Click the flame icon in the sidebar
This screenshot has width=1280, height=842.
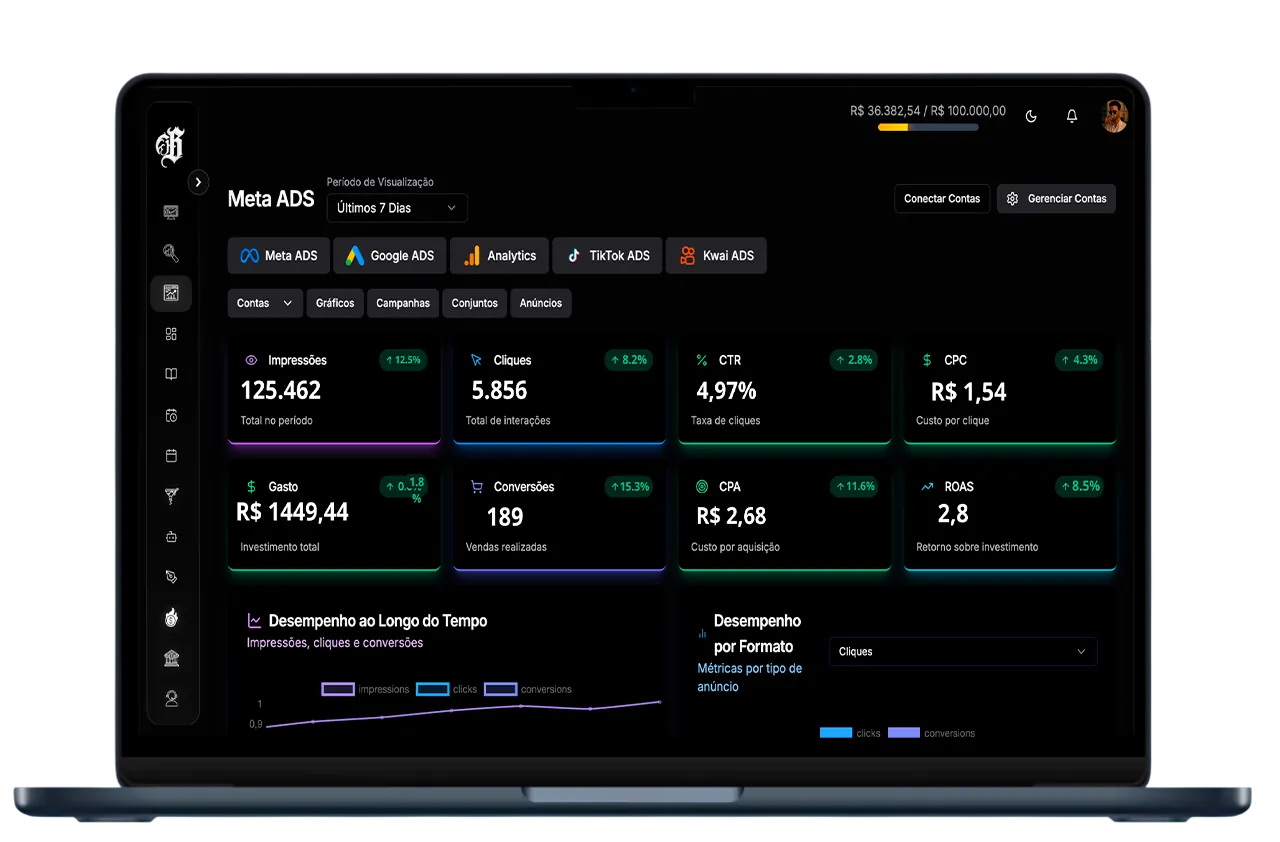pyautogui.click(x=171, y=617)
